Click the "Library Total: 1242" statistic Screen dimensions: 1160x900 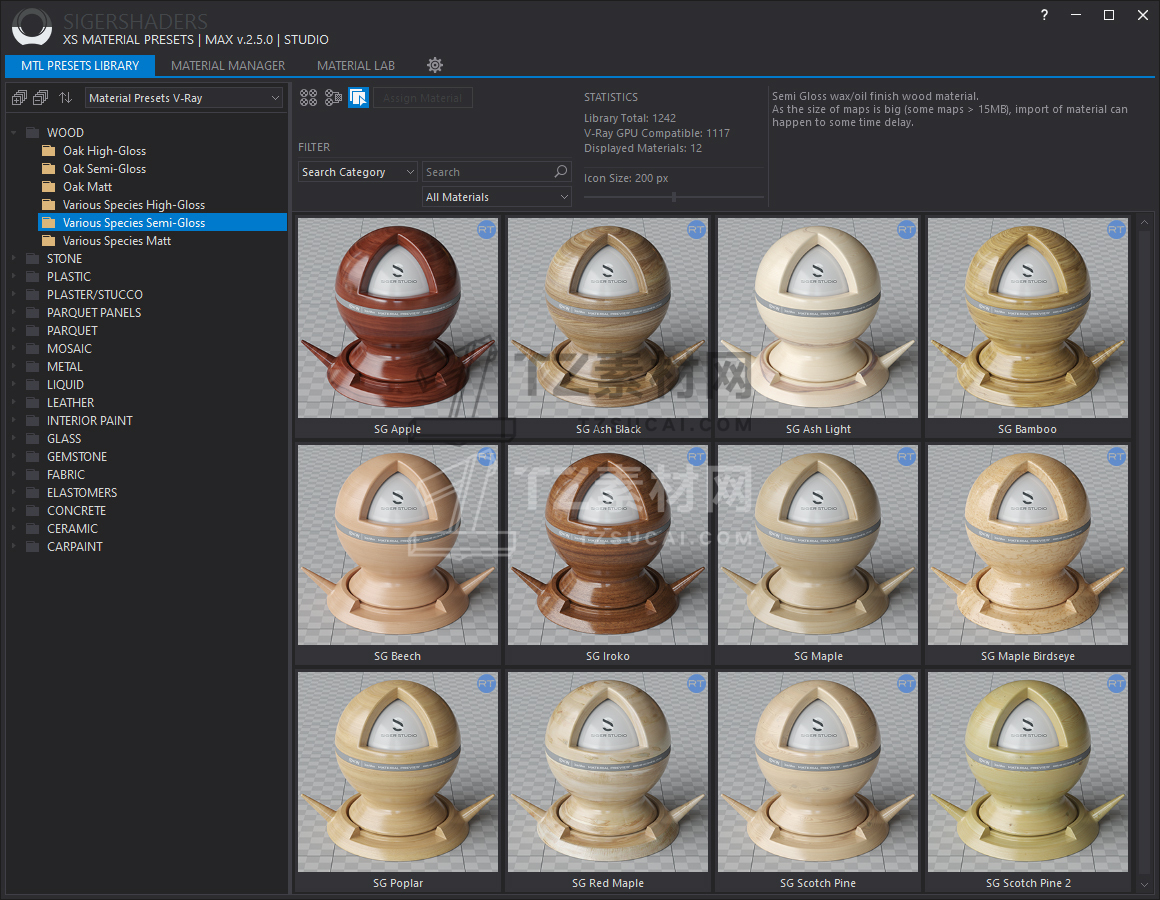coord(630,118)
